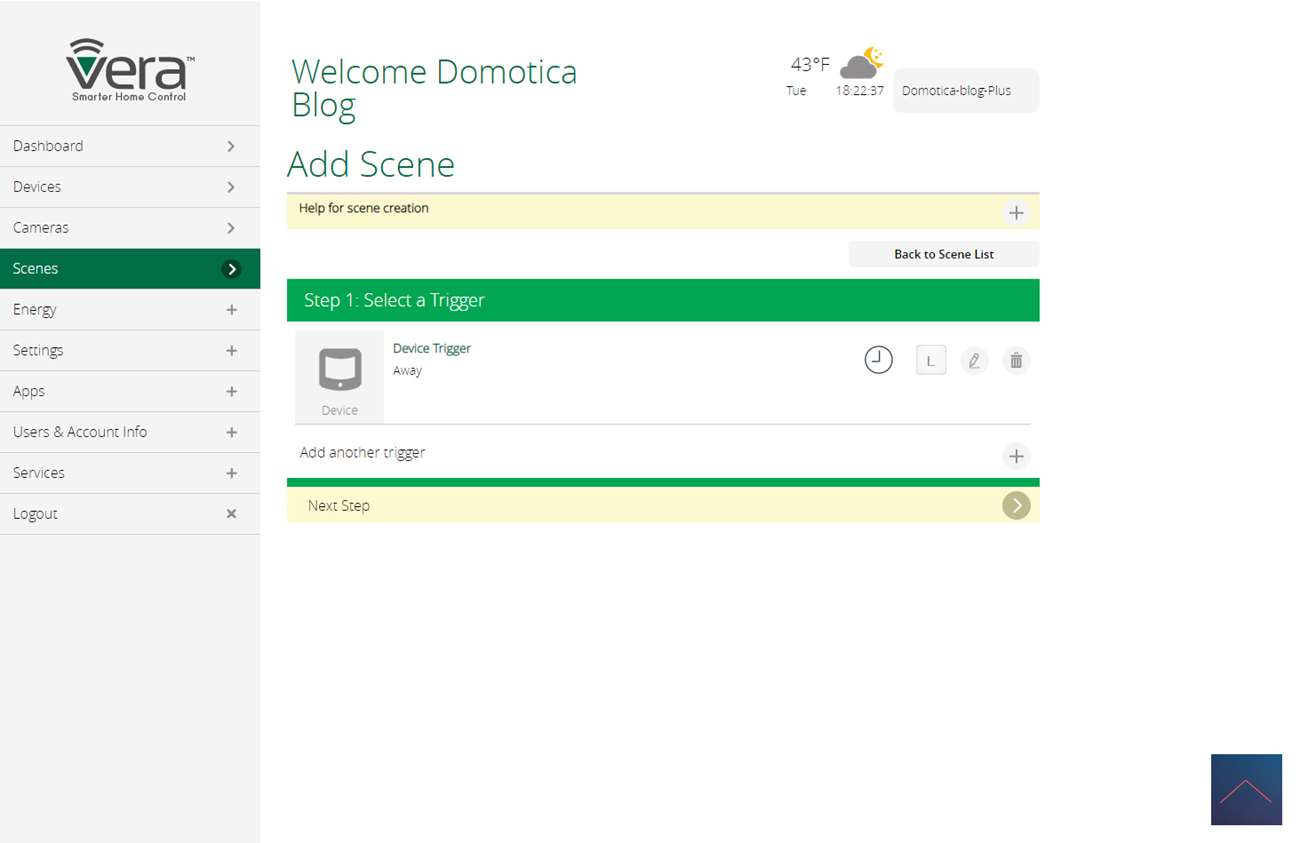This screenshot has width=1300, height=843.
Task: Expand the Apps sidebar section
Action: (x=231, y=392)
